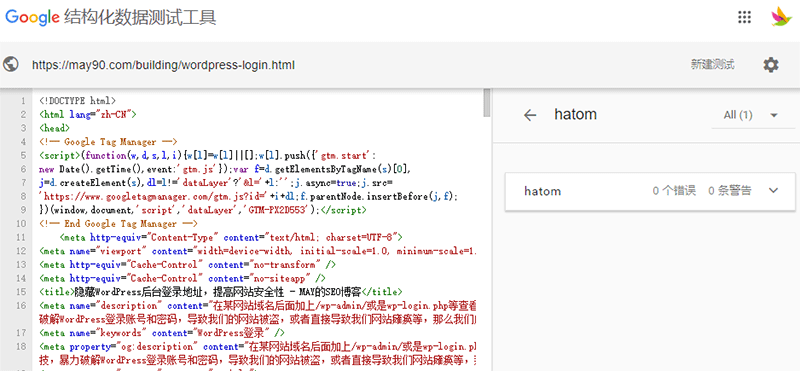Click the globe icon beside the URL
The image size is (800, 371).
[x=11, y=64]
